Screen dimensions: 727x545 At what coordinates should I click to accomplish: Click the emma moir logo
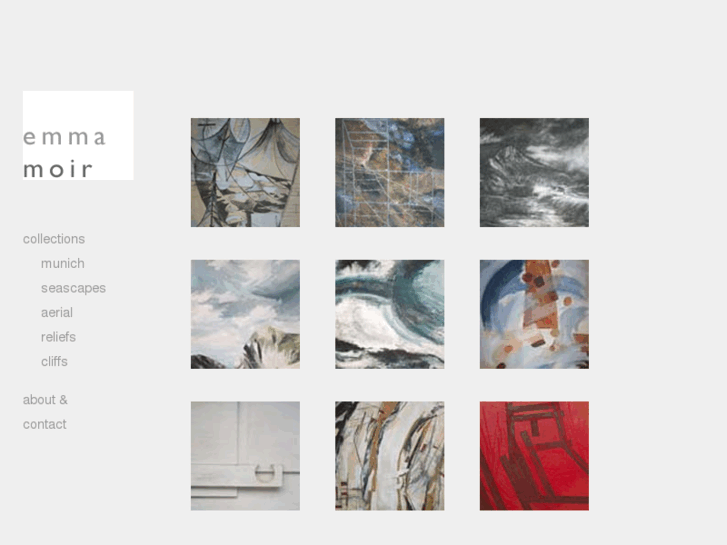(78, 135)
